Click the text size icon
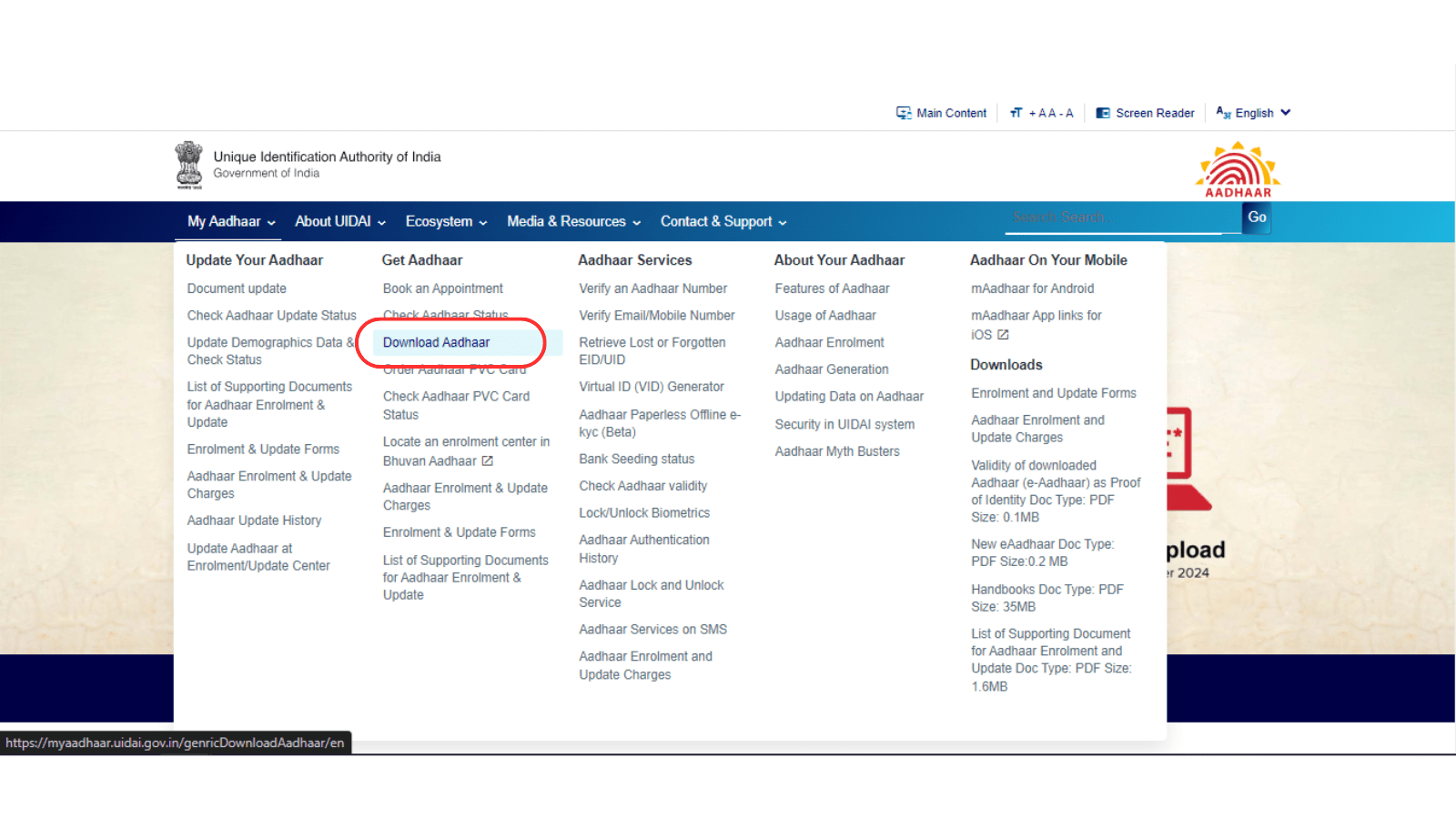This screenshot has height=819, width=1456. pyautogui.click(x=1016, y=113)
